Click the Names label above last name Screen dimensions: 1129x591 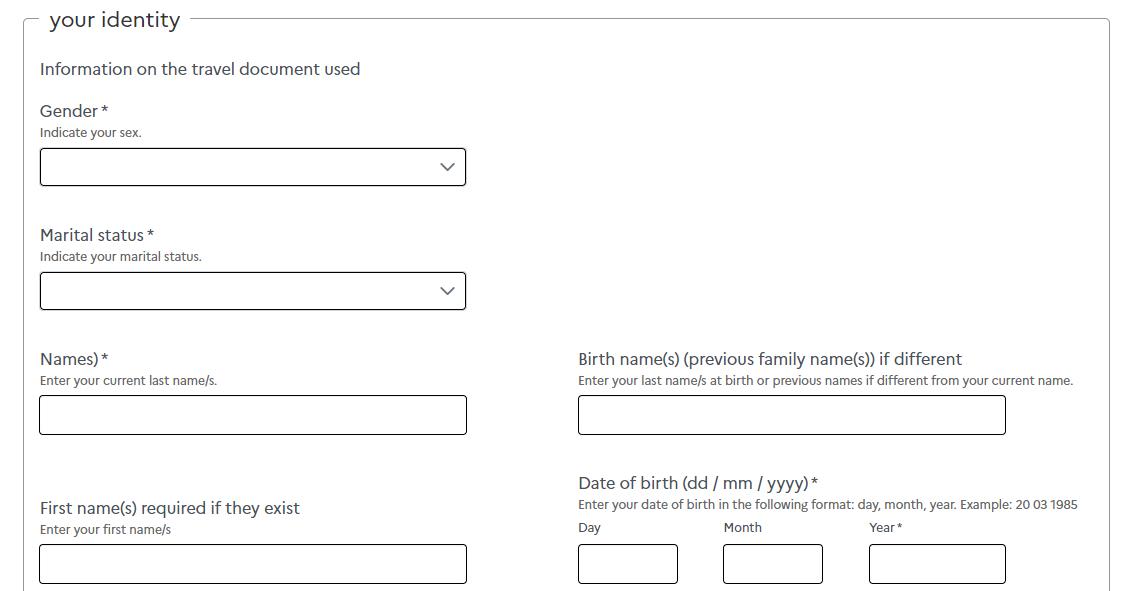[x=69, y=359]
